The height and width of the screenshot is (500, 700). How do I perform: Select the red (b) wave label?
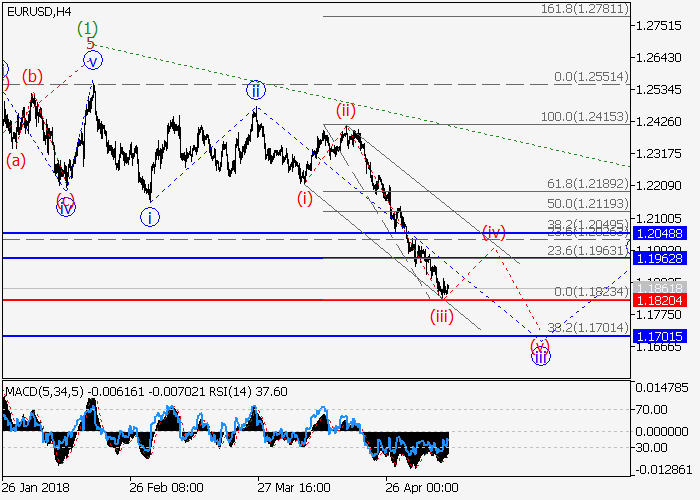33,76
